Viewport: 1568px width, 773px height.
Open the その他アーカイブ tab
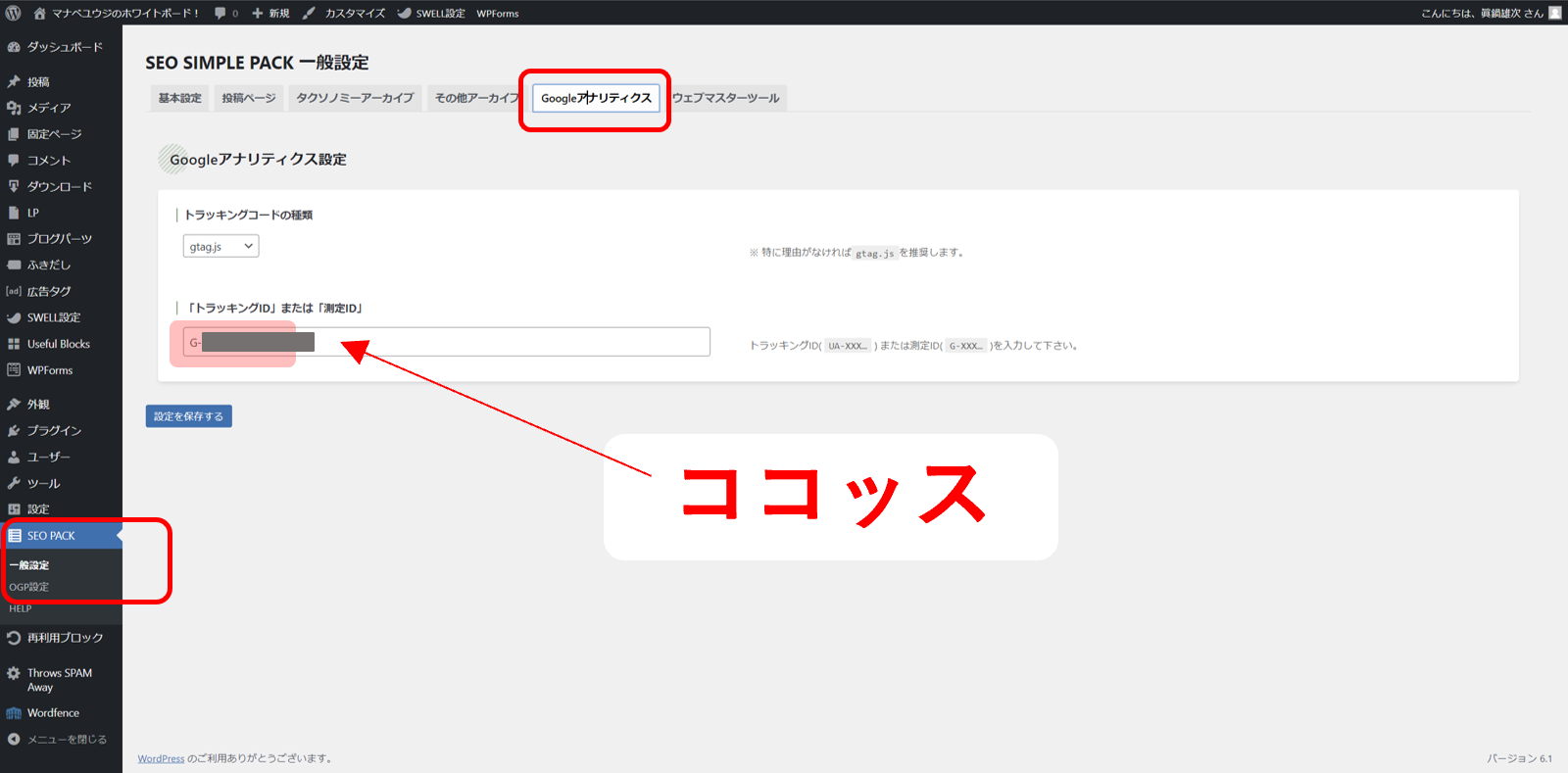(476, 98)
